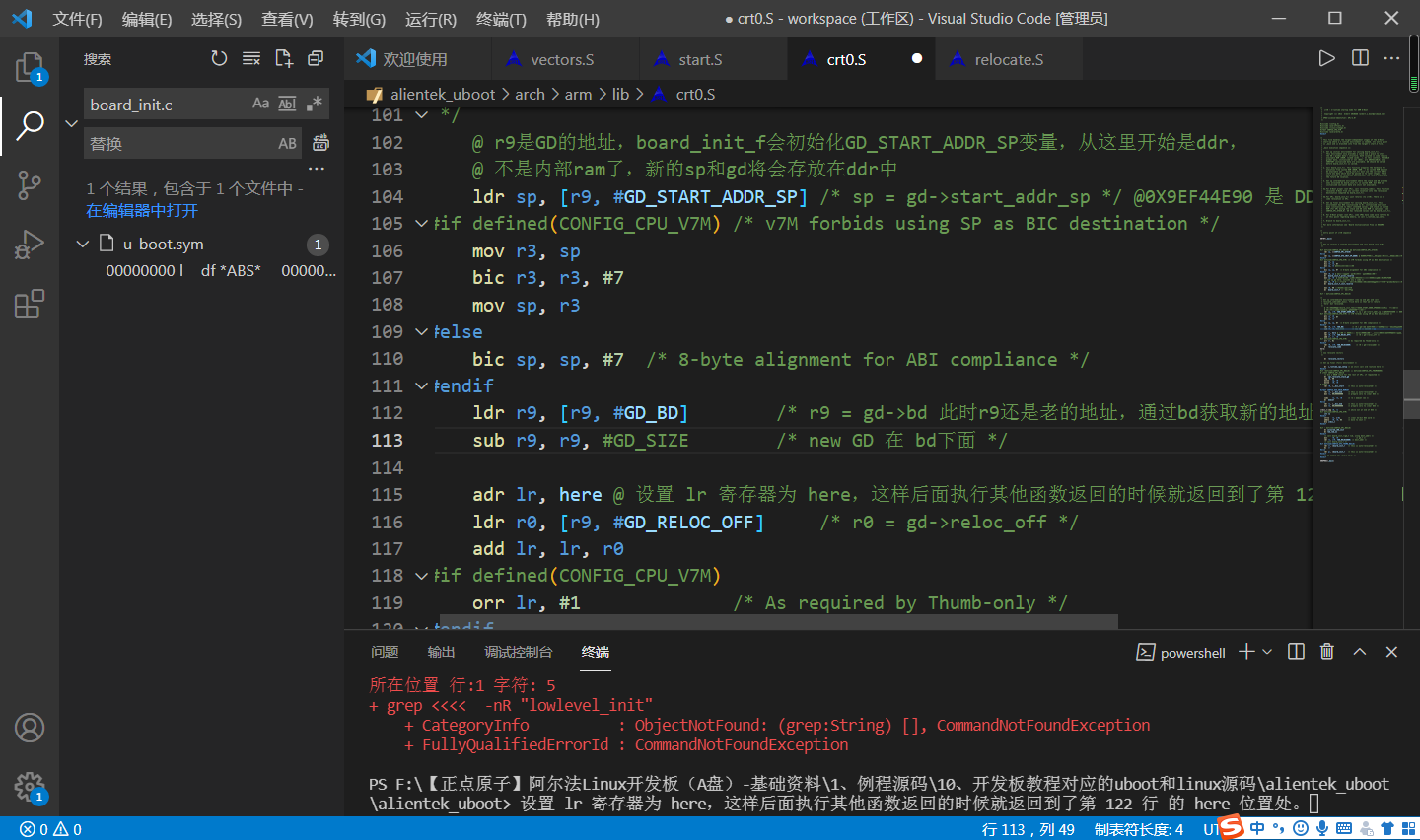Open the 编辑(E) menu
Screen dimensions: 1420x840
coord(147,19)
